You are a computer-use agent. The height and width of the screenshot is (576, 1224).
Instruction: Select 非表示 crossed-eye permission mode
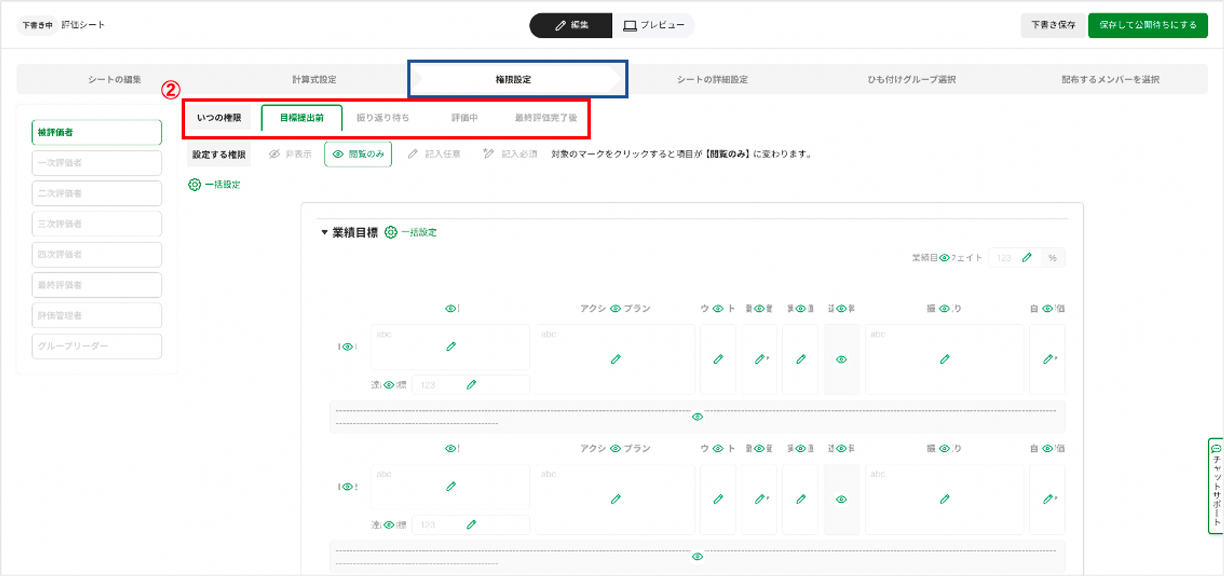click(x=290, y=155)
